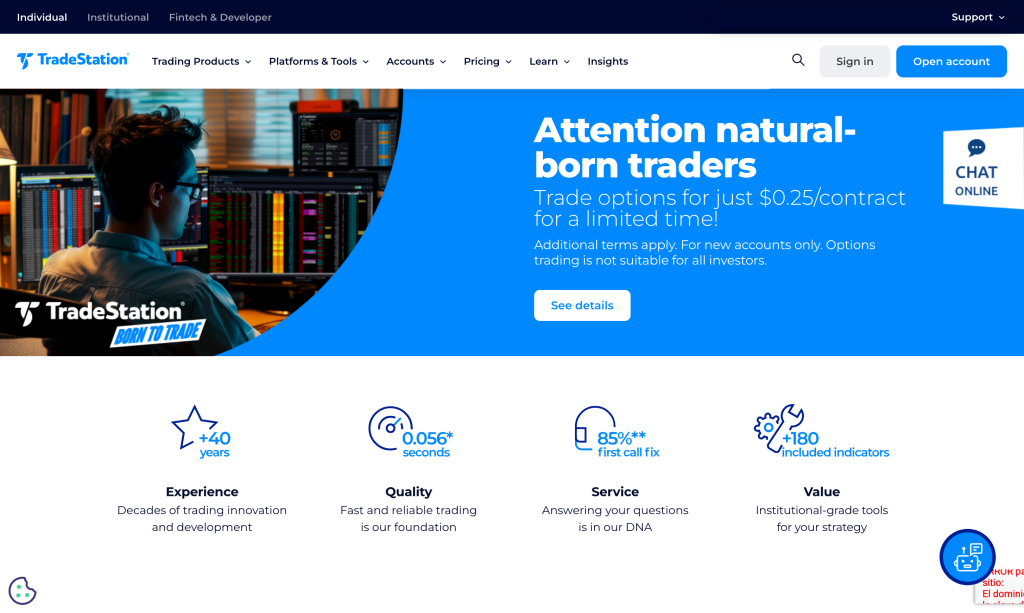This screenshot has height=613, width=1024.
Task: Expand the Pricing dropdown
Action: [x=487, y=61]
